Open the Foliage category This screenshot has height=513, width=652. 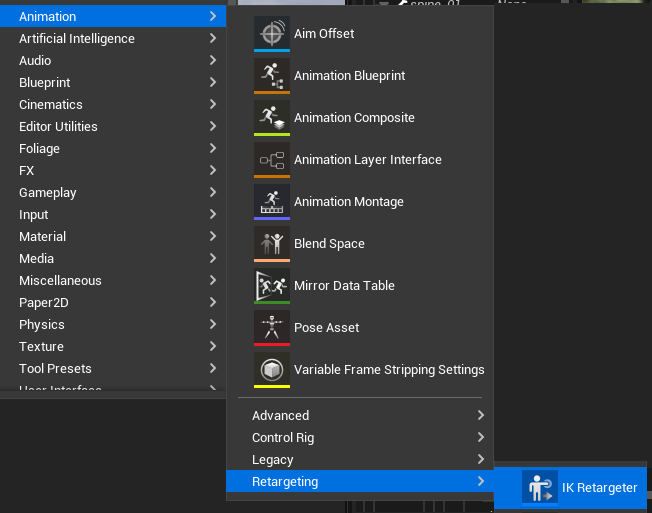pos(113,148)
